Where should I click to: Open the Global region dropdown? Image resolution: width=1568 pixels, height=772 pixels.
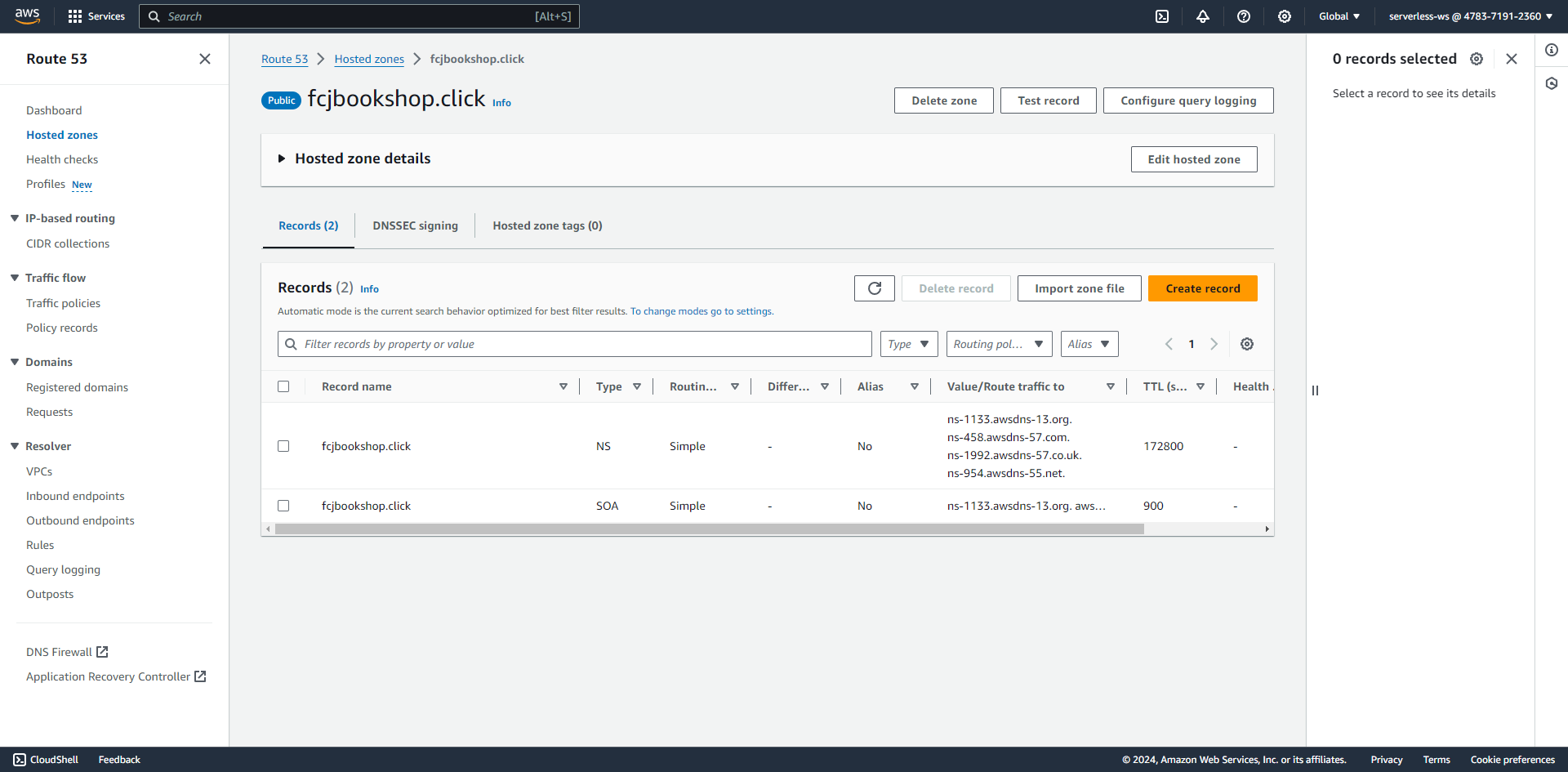[1339, 16]
